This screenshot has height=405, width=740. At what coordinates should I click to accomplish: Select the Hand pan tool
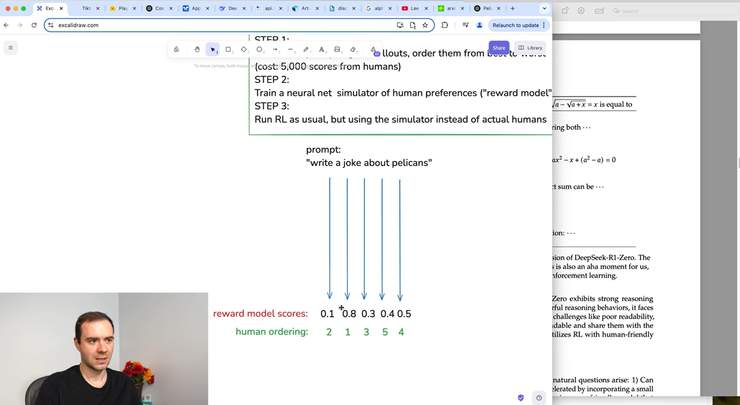point(197,49)
